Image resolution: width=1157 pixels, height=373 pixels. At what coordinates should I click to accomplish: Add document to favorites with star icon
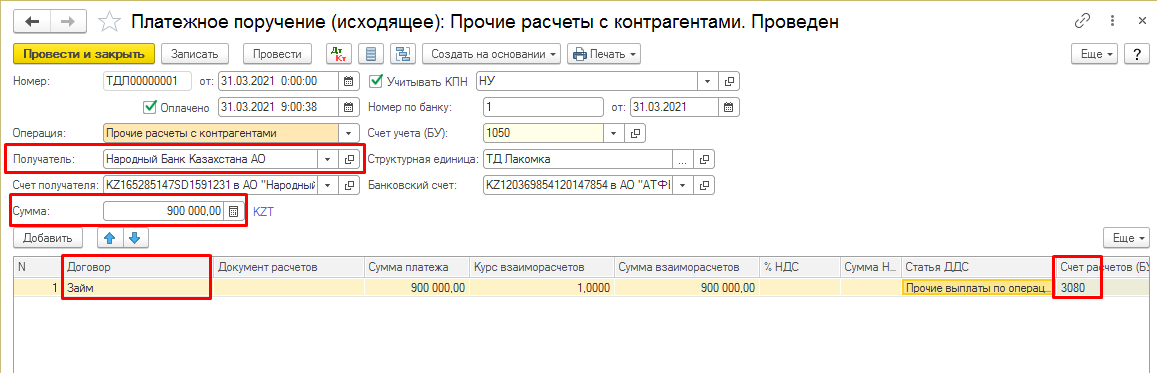click(109, 21)
